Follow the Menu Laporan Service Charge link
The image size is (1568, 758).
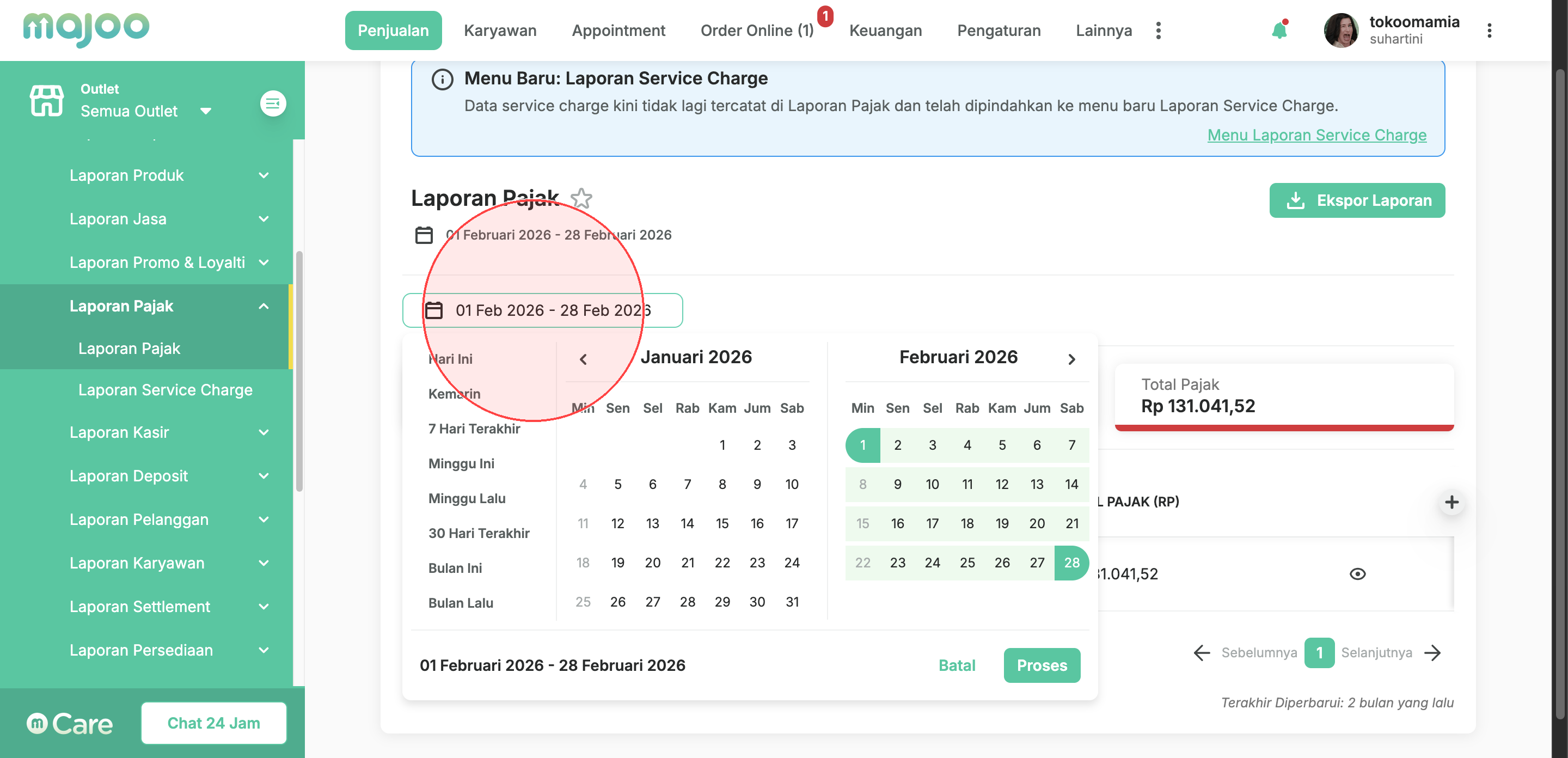1316,135
